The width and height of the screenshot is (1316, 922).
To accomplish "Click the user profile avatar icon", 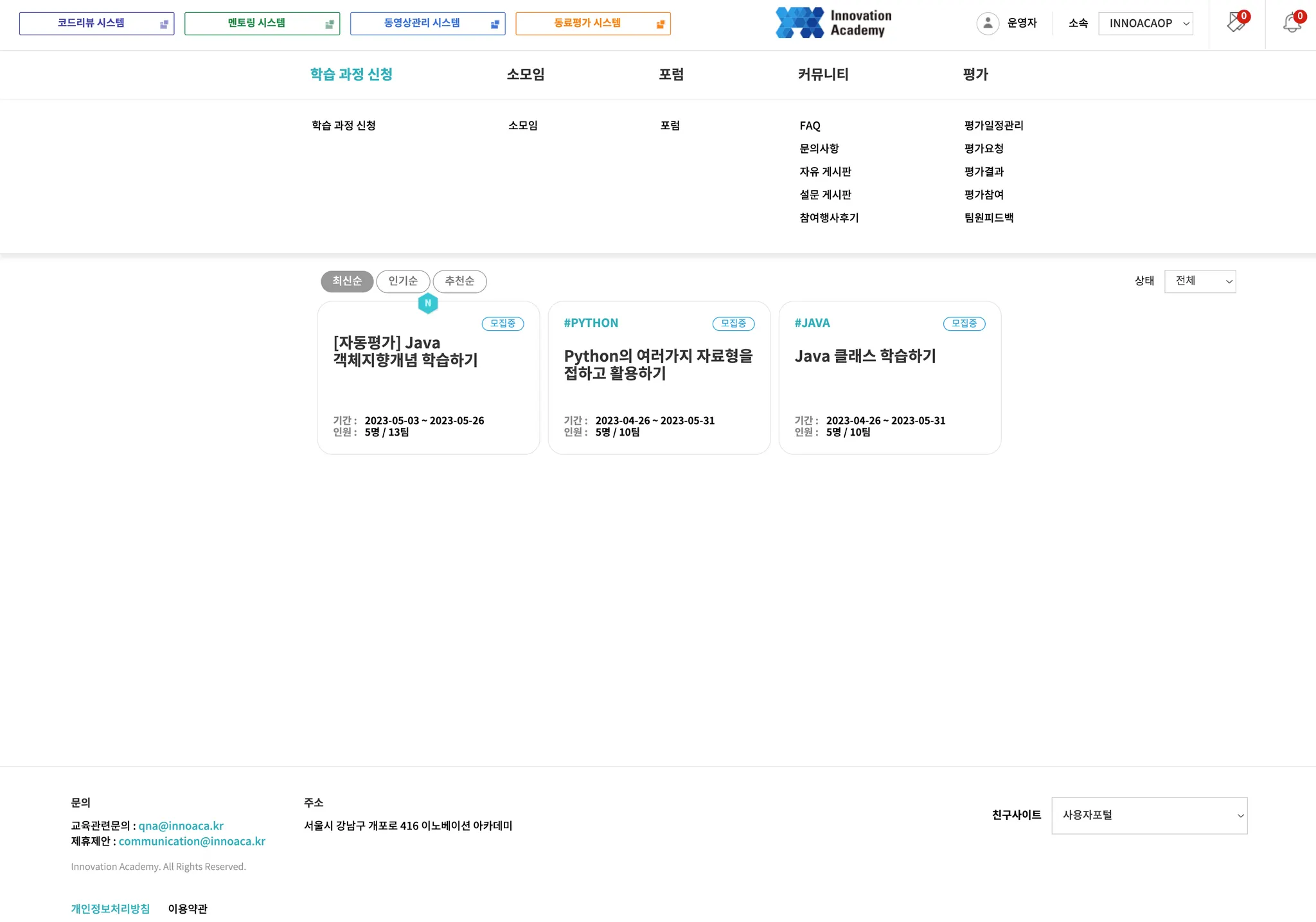I will point(988,24).
